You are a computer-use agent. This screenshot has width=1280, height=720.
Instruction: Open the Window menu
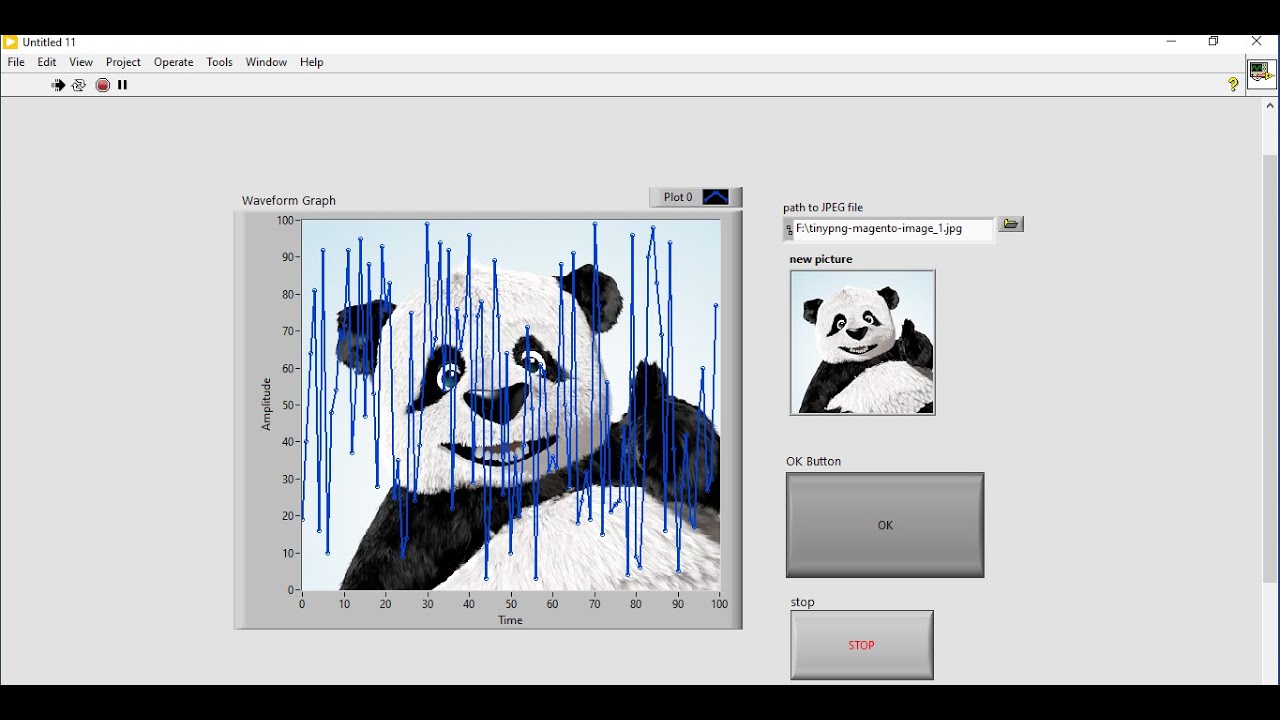[x=266, y=62]
